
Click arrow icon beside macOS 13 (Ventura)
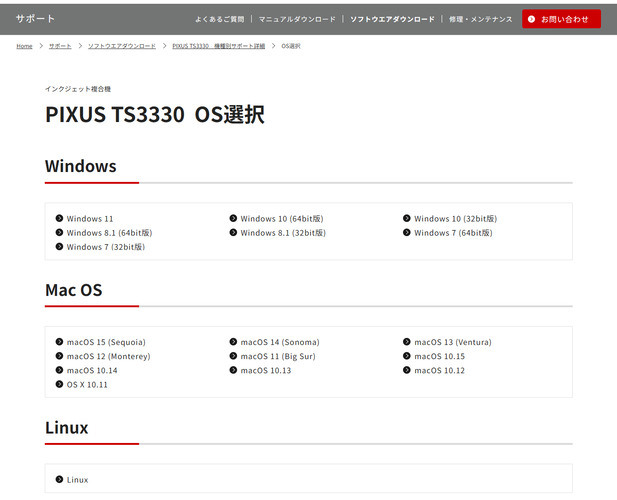[406, 342]
